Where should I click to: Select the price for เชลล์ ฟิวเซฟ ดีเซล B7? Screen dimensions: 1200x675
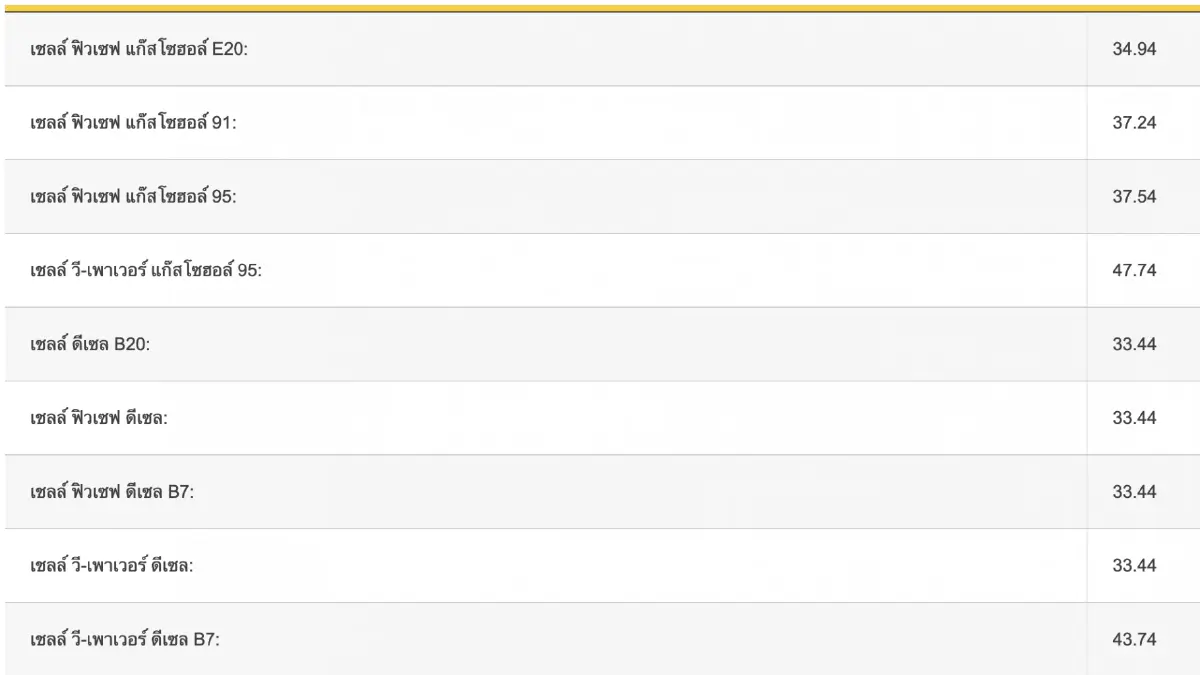[1134, 492]
